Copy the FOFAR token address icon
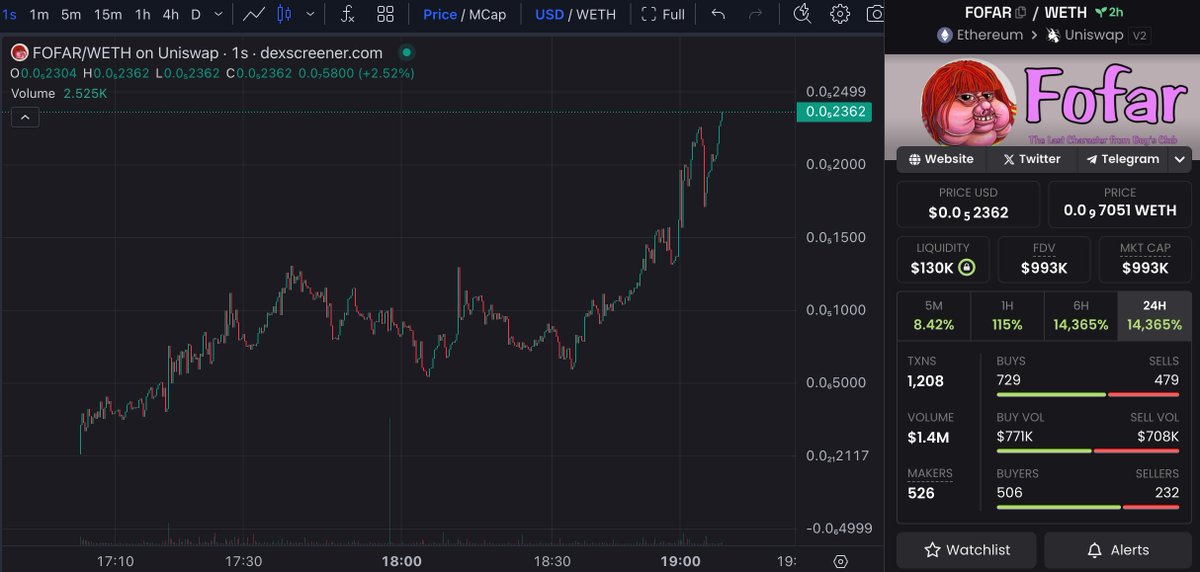Viewport: 1200px width, 572px height. pyautogui.click(x=1020, y=13)
